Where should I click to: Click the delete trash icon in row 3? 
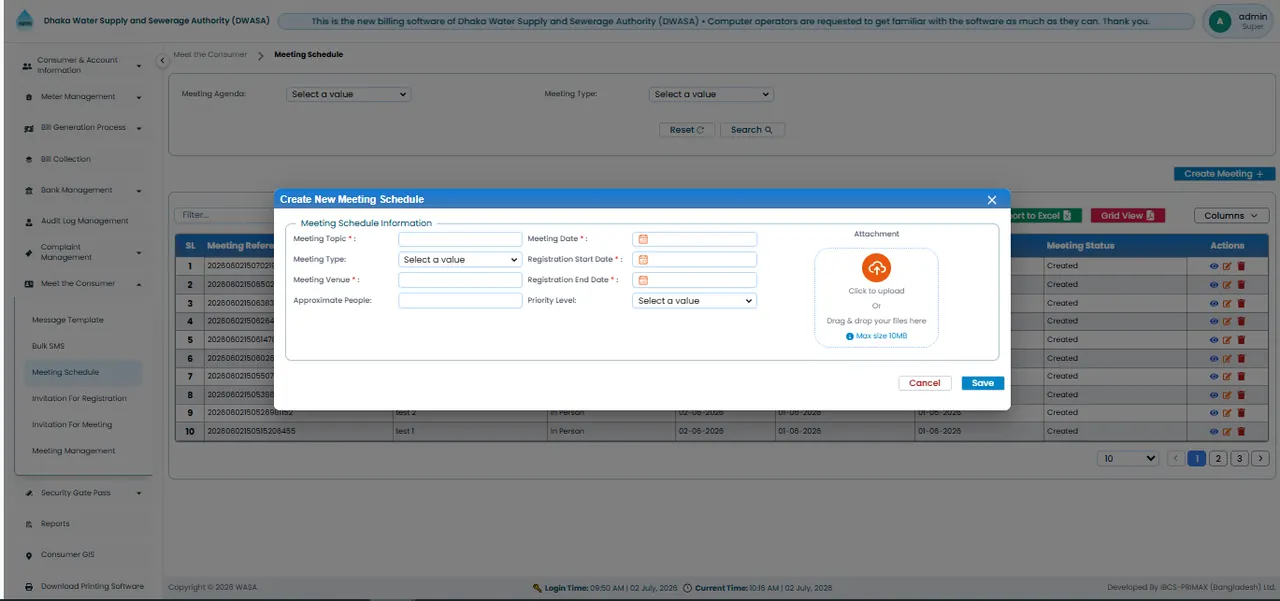coord(1241,303)
